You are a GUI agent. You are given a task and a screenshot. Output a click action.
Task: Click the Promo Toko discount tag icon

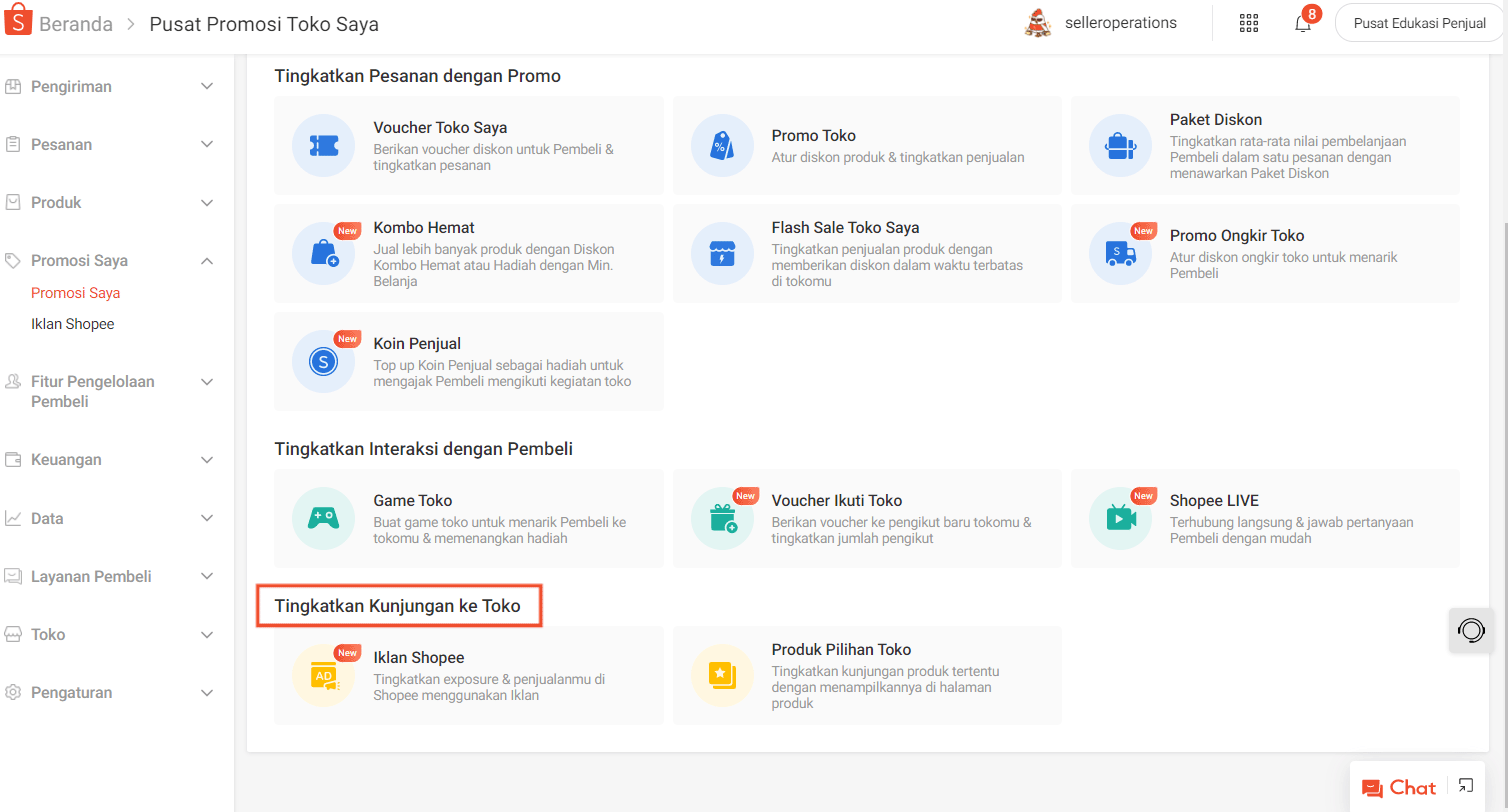point(722,146)
